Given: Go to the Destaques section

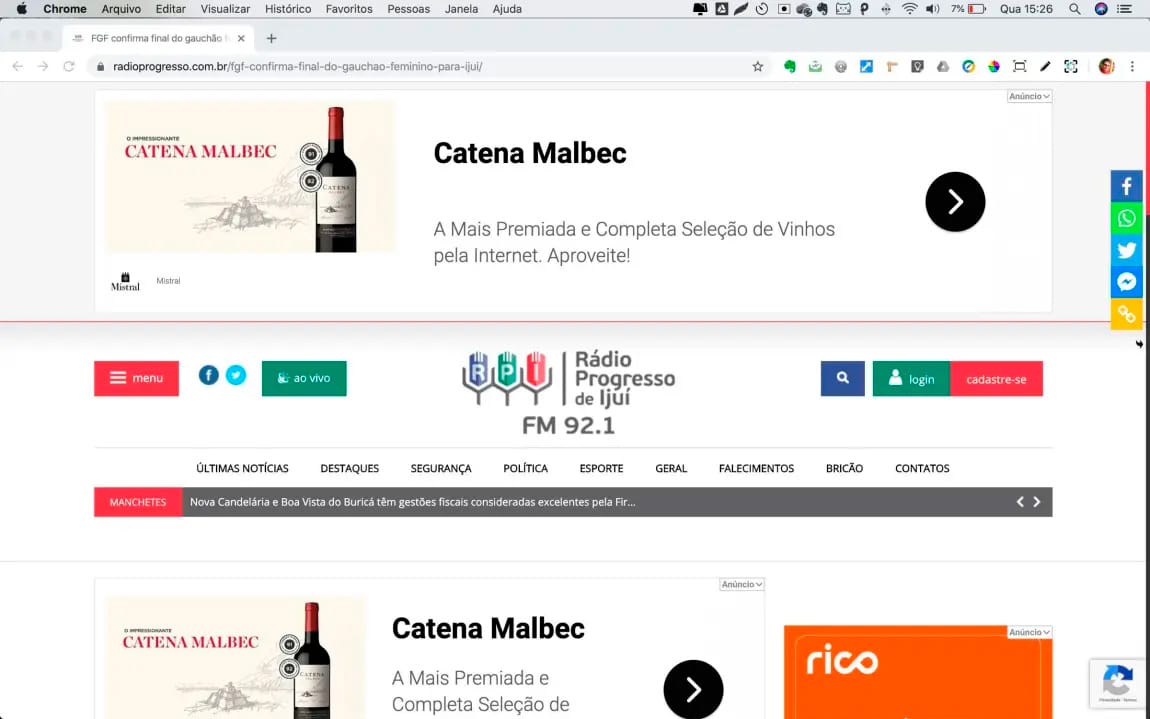Looking at the screenshot, I should click(x=350, y=468).
